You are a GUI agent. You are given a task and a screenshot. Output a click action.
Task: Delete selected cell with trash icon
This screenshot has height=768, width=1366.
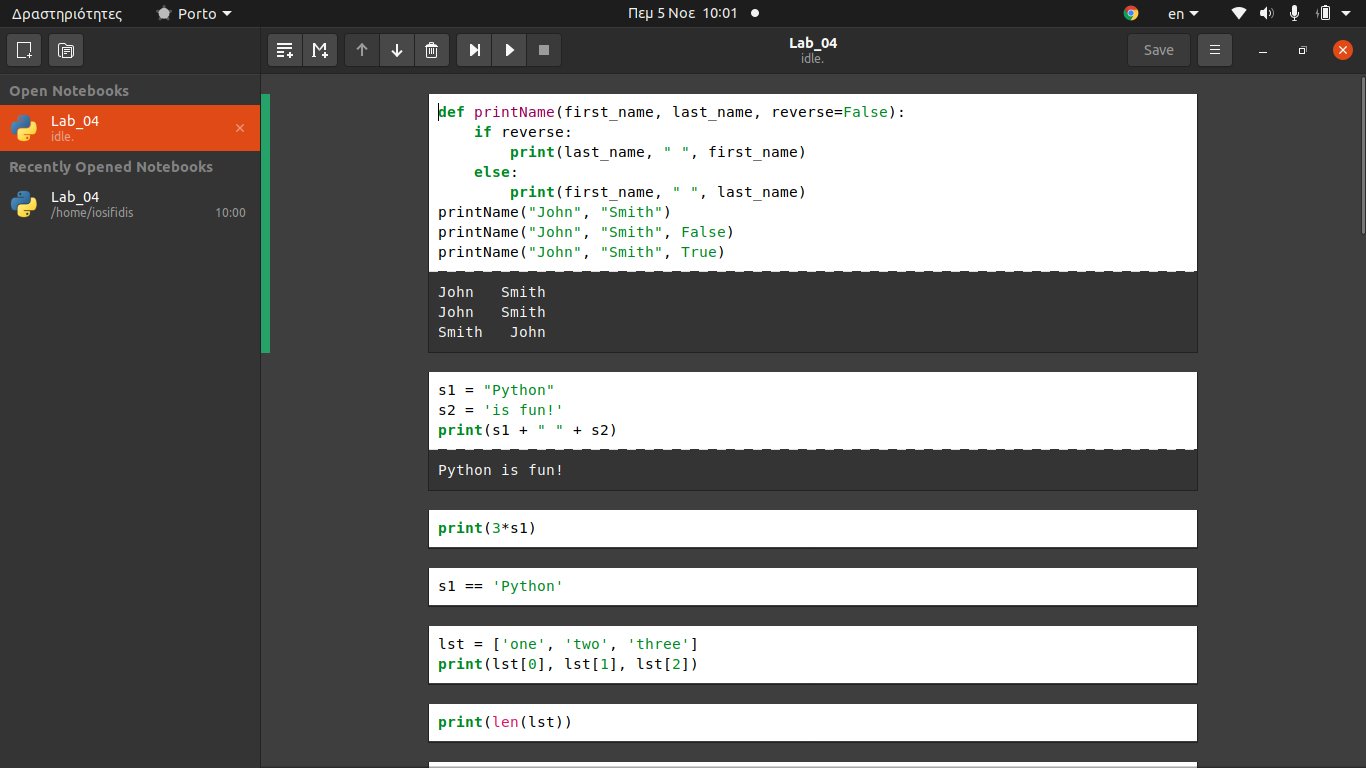(431, 50)
